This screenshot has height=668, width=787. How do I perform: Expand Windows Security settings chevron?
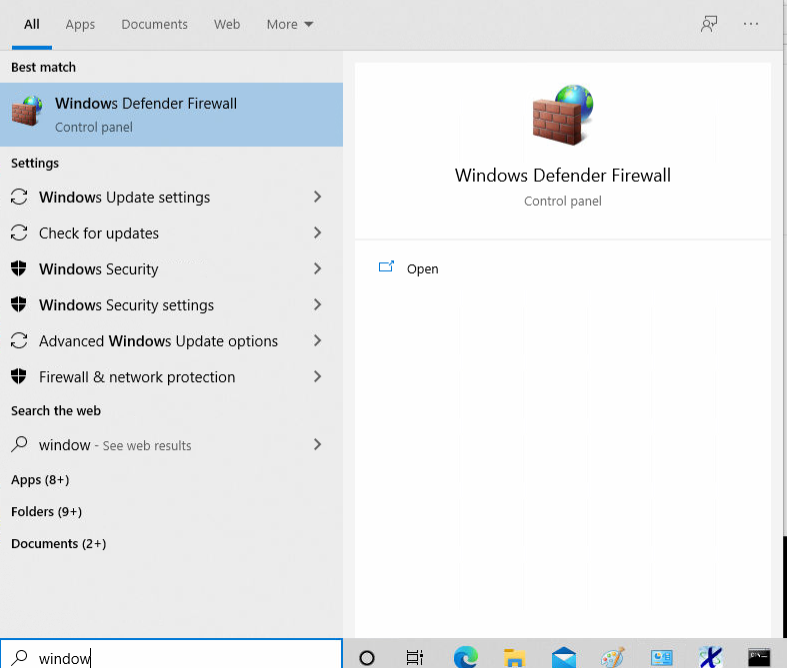[x=317, y=305]
